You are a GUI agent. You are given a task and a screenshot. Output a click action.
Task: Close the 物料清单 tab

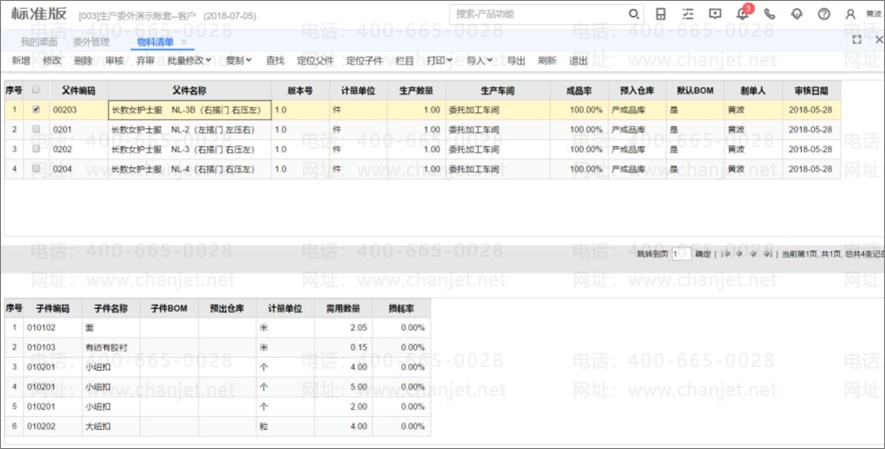point(183,42)
